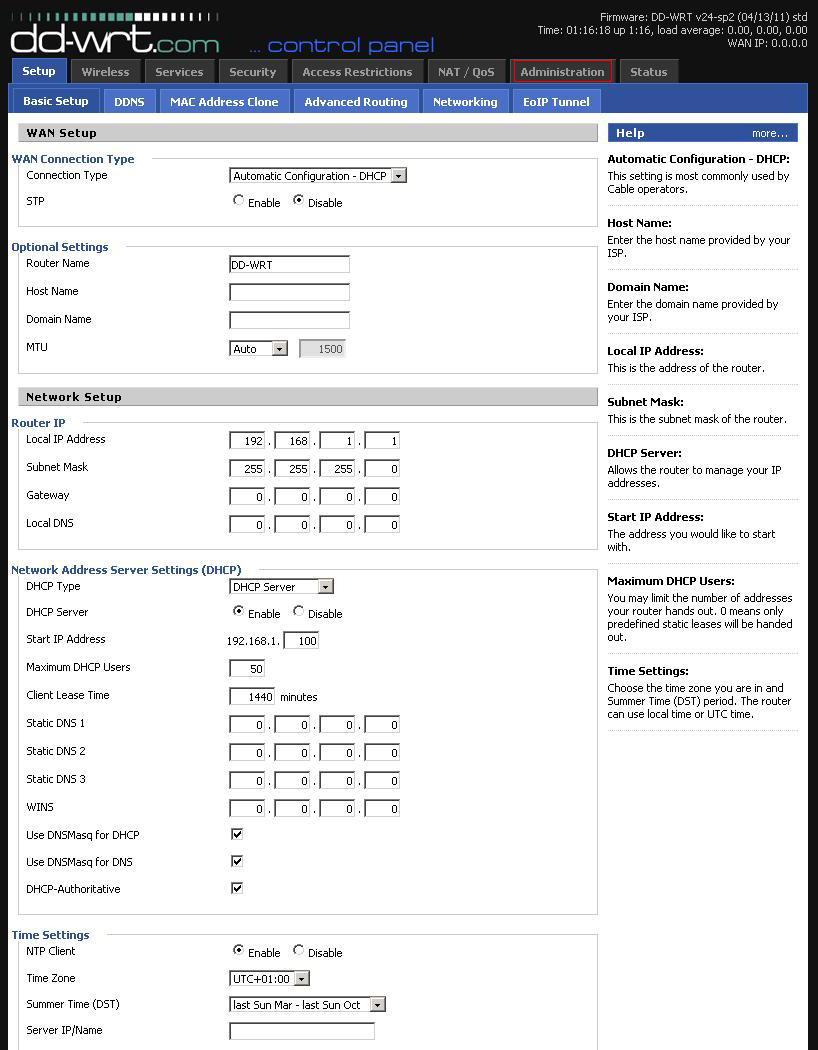Image resolution: width=818 pixels, height=1050 pixels.
Task: Click the Host Name field
Action: (289, 293)
